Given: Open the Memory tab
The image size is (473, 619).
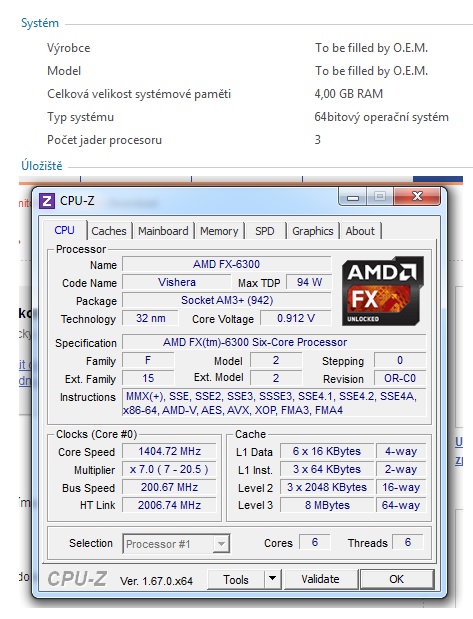Looking at the screenshot, I should [x=219, y=231].
